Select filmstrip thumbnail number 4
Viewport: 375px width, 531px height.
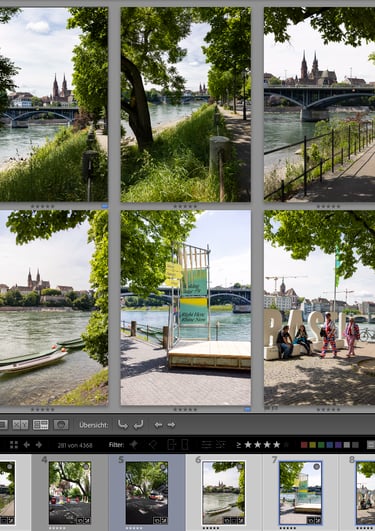coord(70,493)
